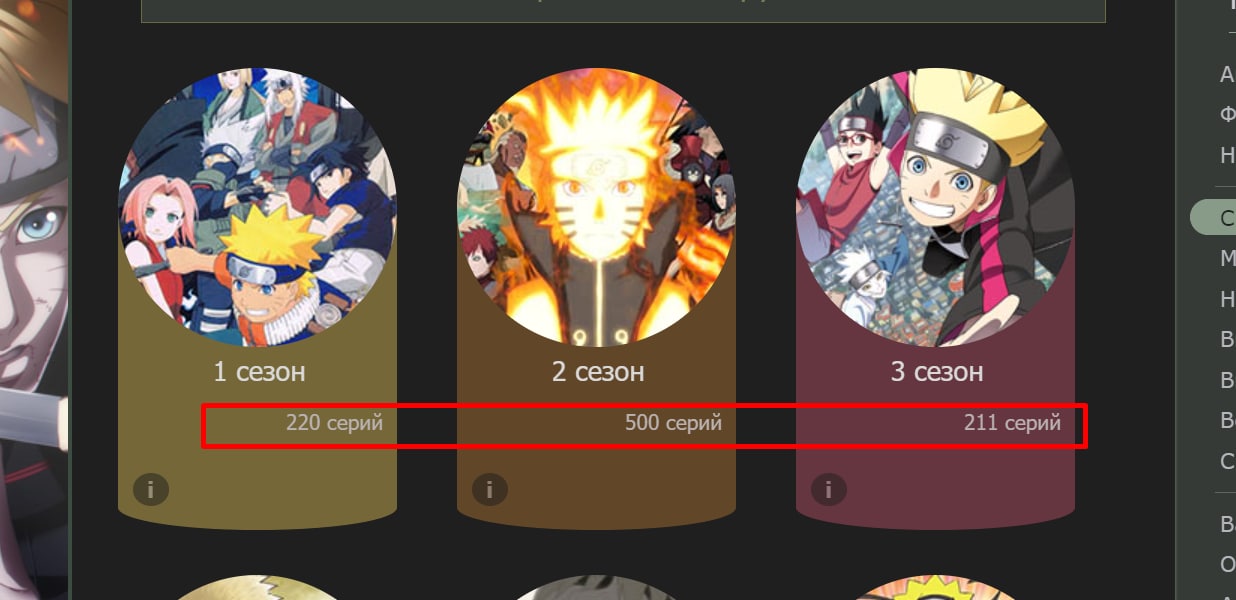Click the partial cover below 2 сезон card

596,587
